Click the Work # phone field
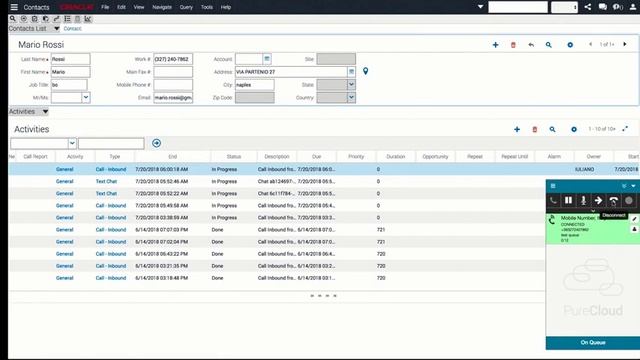 pos(173,59)
